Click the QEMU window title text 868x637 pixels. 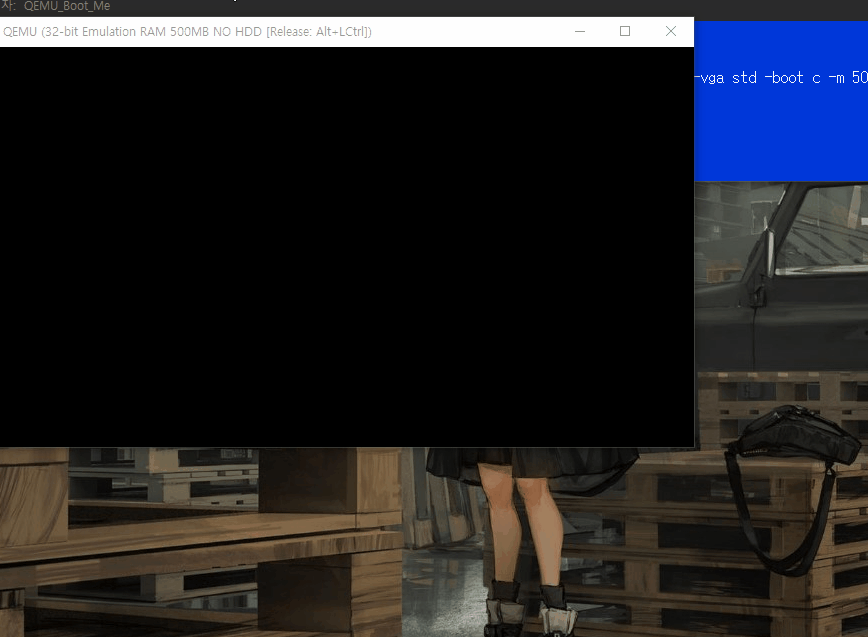pos(187,32)
